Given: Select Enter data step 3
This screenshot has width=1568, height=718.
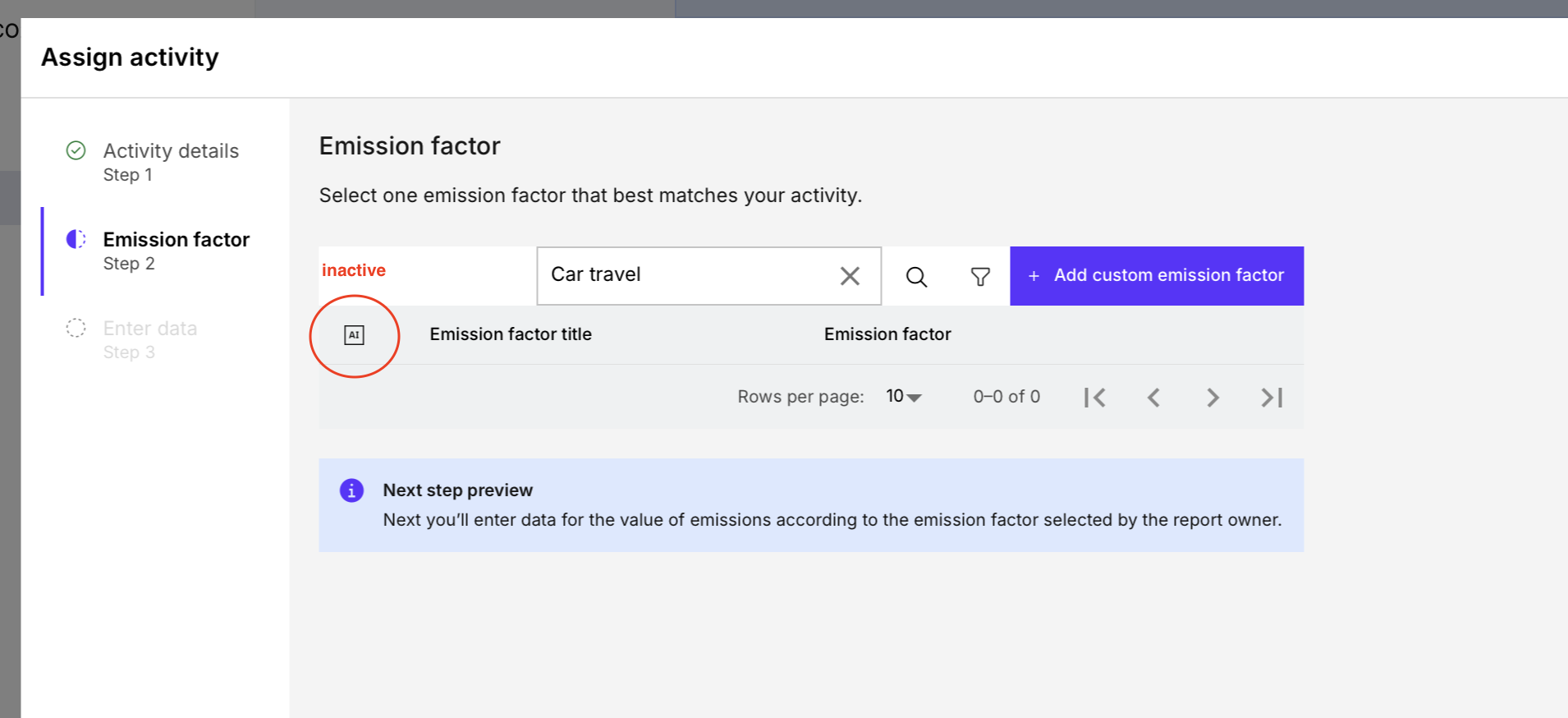Looking at the screenshot, I should coord(150,329).
